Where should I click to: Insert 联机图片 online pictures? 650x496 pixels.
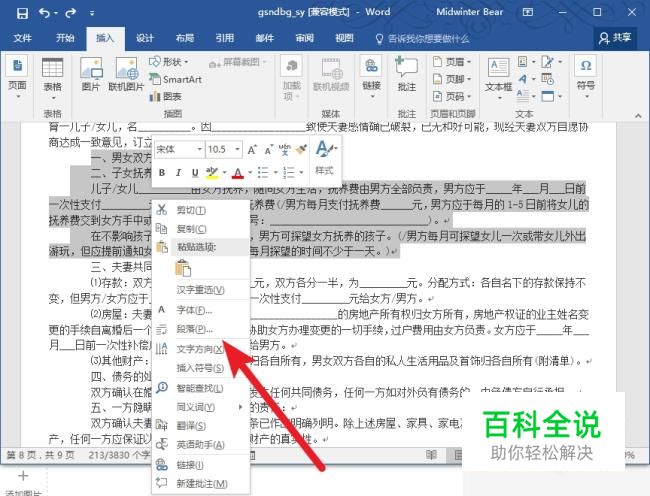[x=126, y=75]
